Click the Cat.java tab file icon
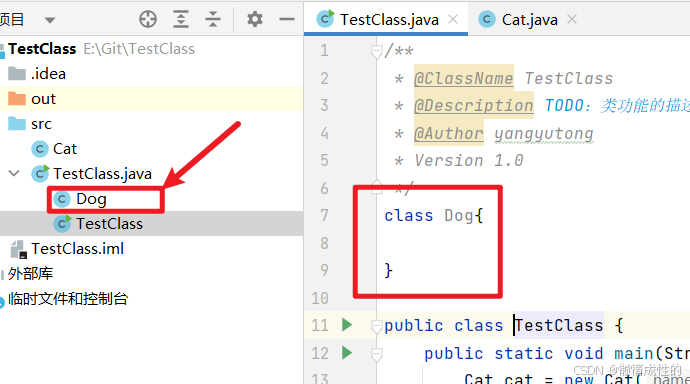Image resolution: width=690 pixels, height=384 pixels. 487,19
